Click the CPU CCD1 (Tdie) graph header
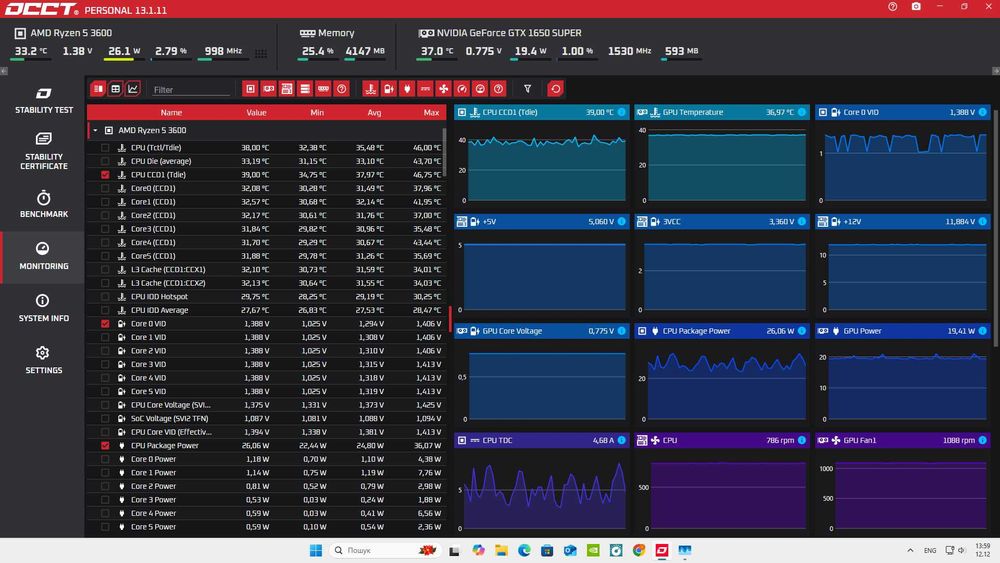This screenshot has height=563, width=1000. click(x=541, y=112)
